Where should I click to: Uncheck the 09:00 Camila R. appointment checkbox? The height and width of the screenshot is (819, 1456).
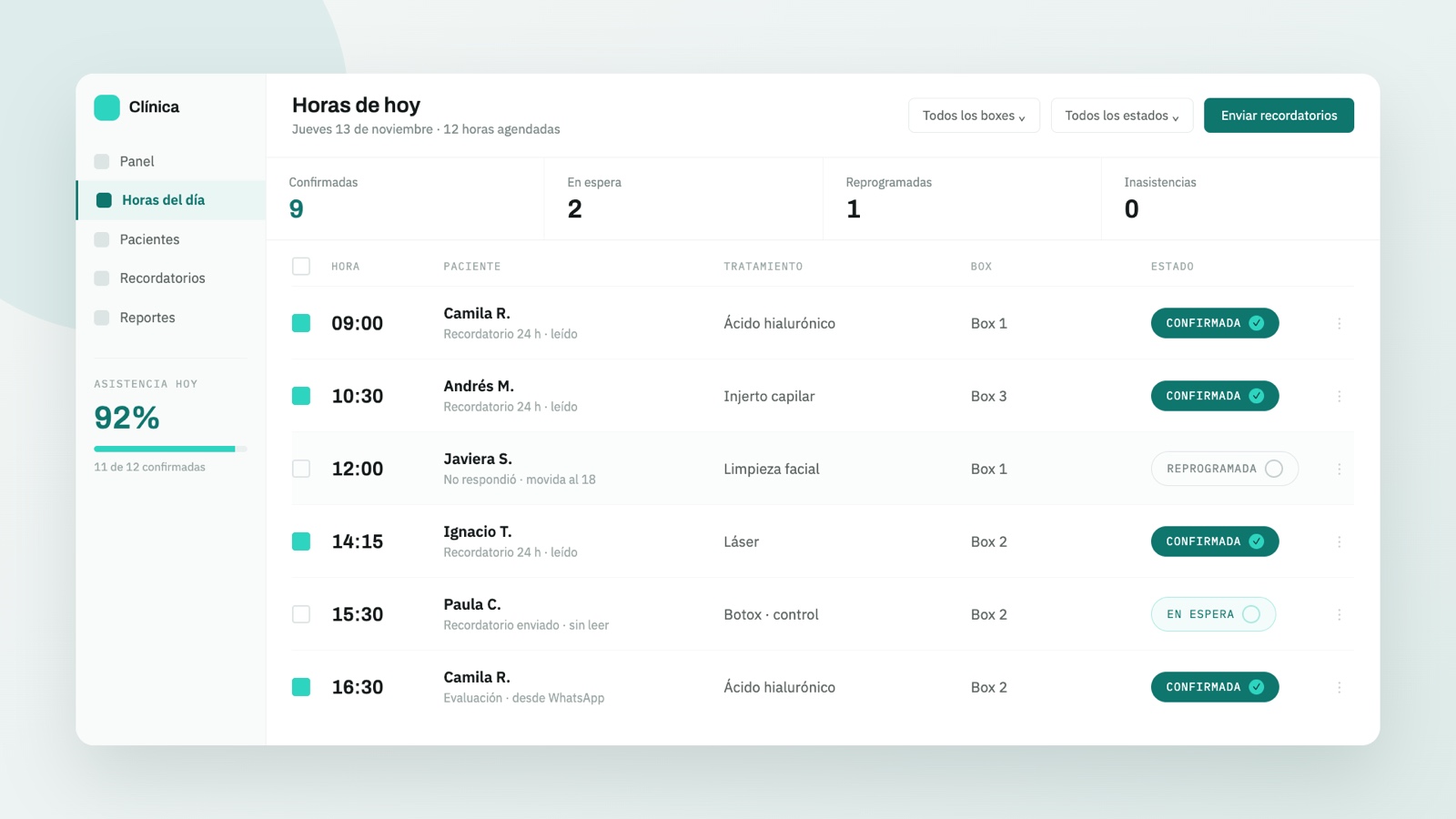point(301,323)
